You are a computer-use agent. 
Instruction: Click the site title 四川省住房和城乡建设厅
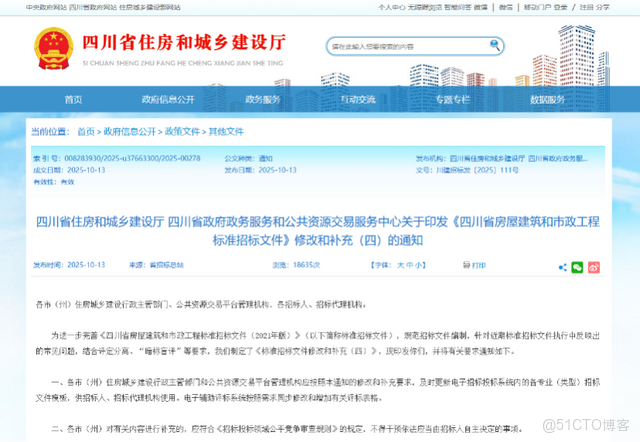click(x=184, y=42)
